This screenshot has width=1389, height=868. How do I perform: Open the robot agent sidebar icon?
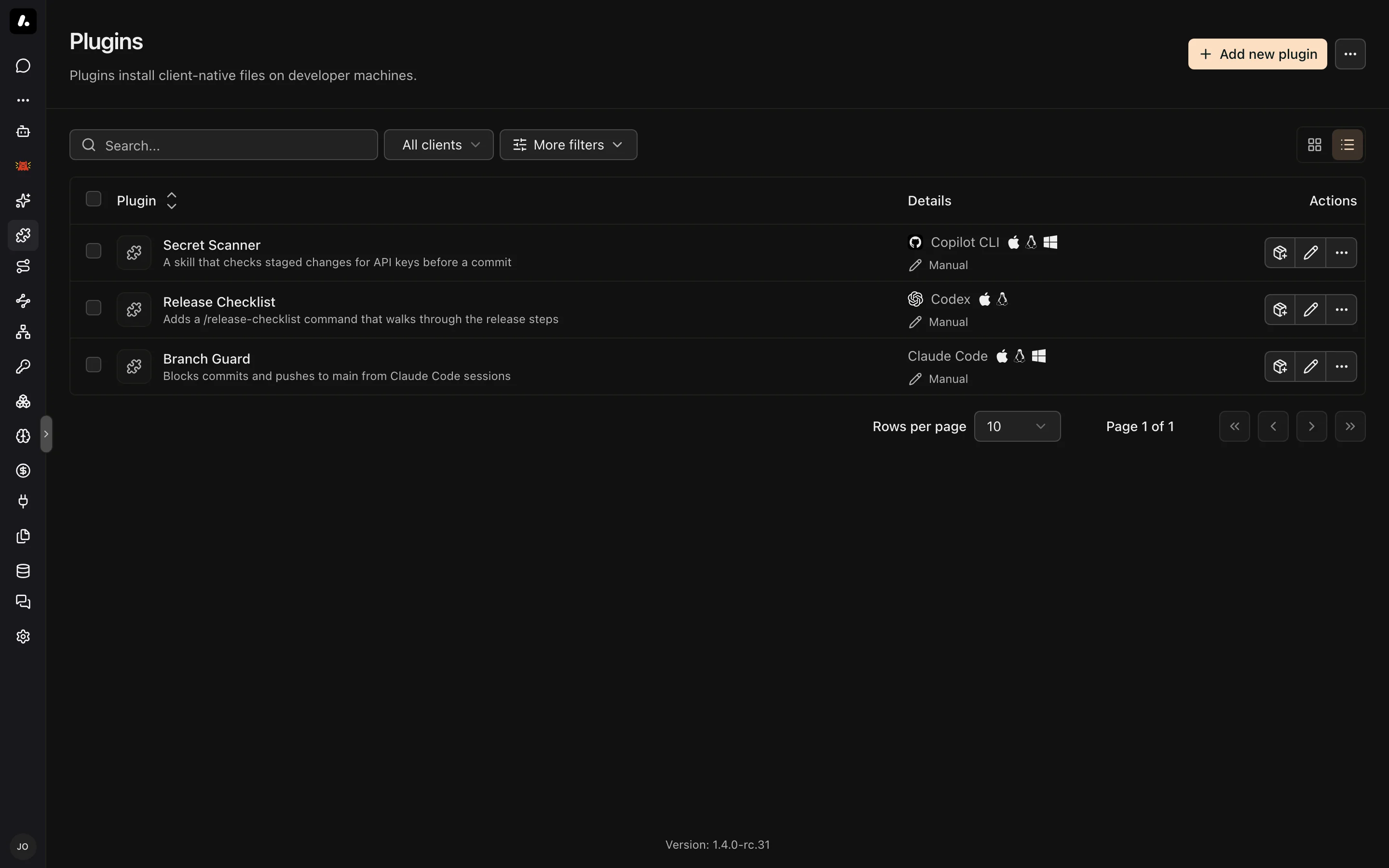pos(23,132)
